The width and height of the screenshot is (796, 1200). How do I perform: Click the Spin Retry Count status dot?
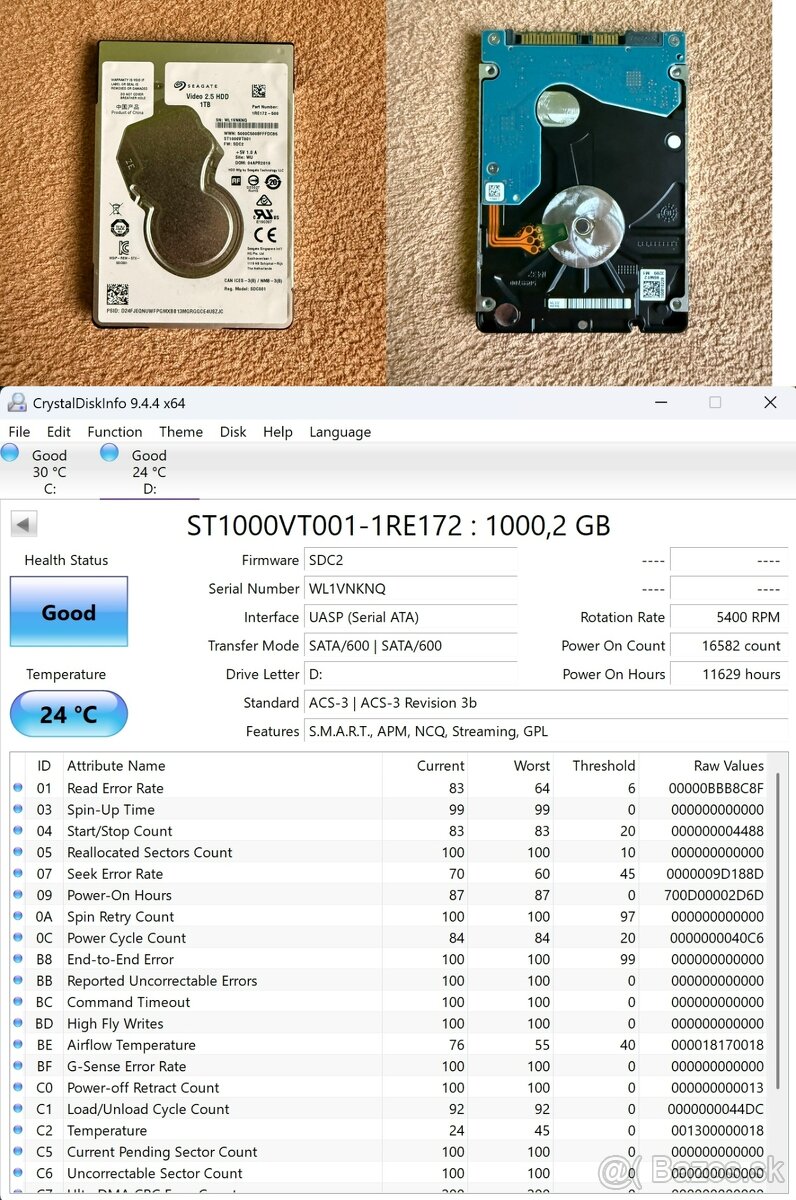[18, 916]
